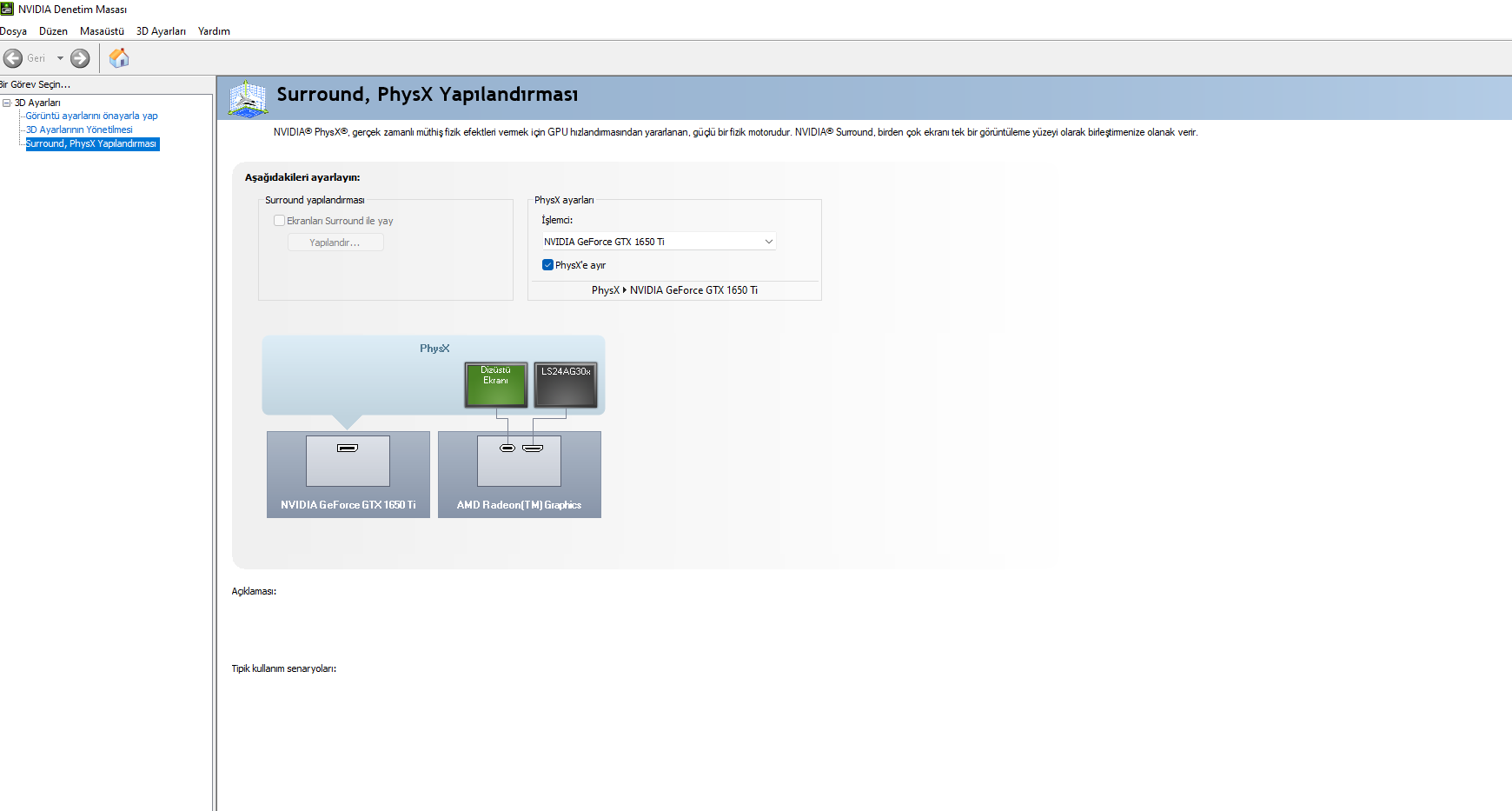
Task: Click the 'PhysX ▸ NVIDIA GeForce GTX 1650 Ti' status text
Action: [x=674, y=290]
